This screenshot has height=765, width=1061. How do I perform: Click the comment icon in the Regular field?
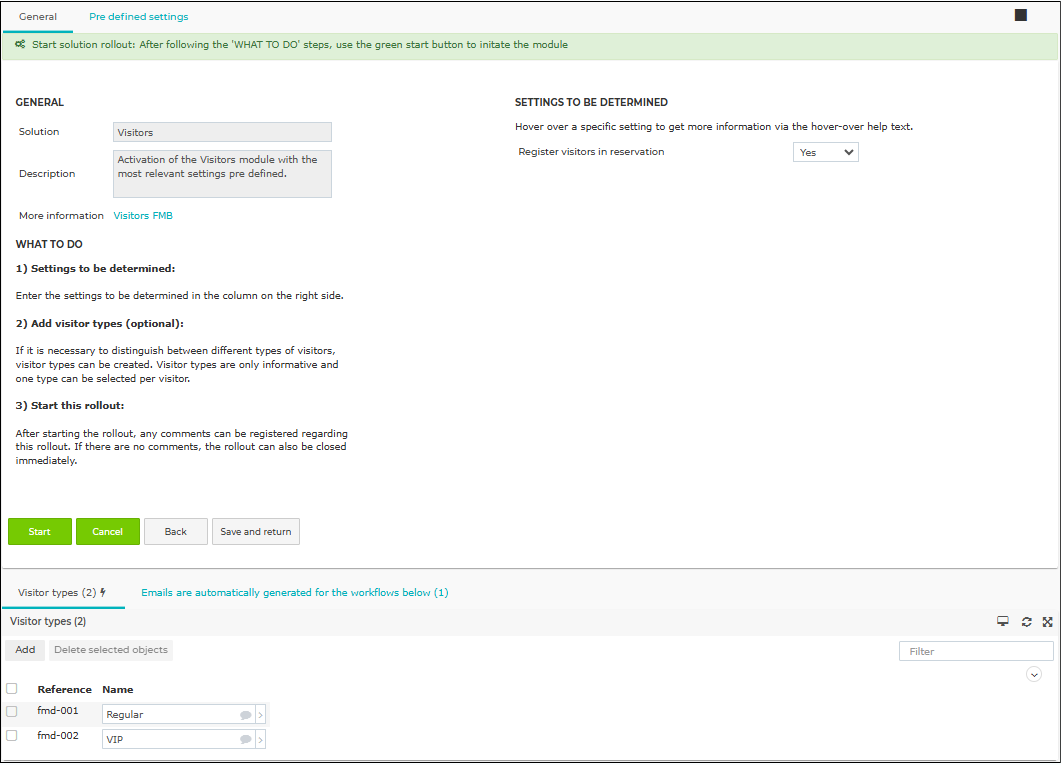point(245,715)
